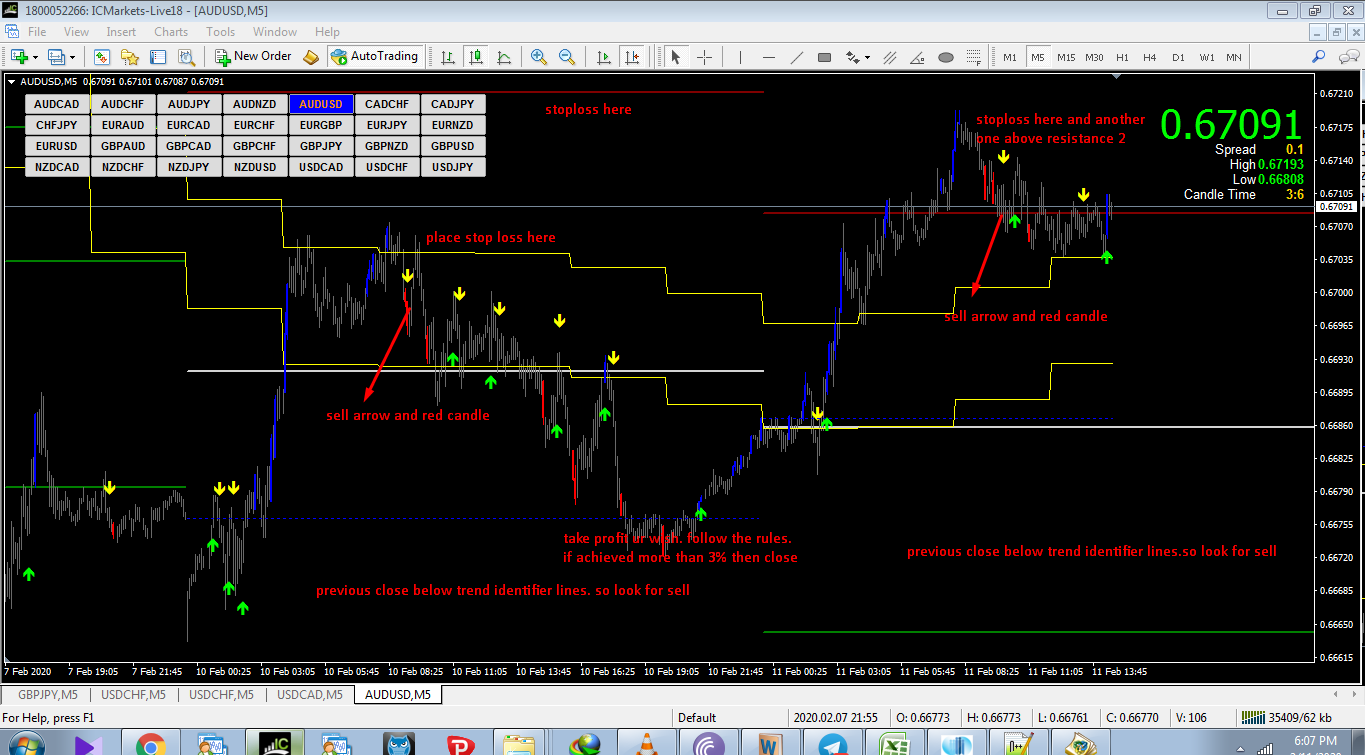This screenshot has width=1365, height=755.
Task: Load the NZDUSD symbol button
Action: coord(255,167)
